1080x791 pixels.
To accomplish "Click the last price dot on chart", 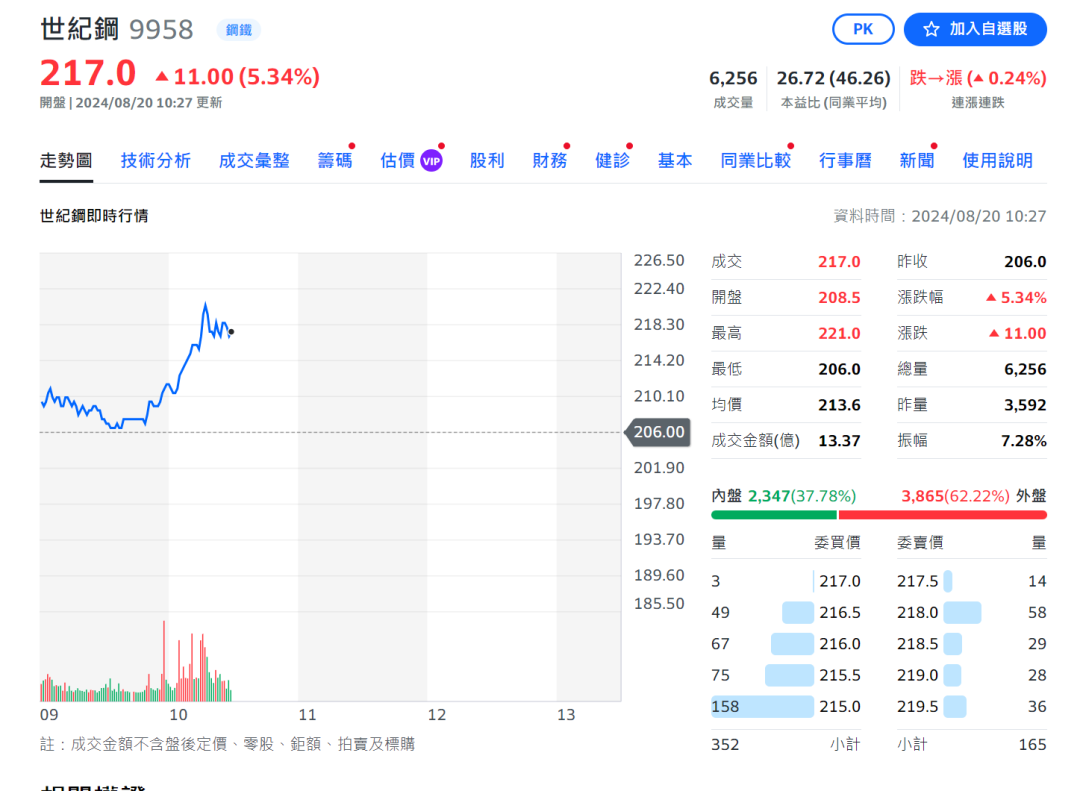I will click(231, 332).
